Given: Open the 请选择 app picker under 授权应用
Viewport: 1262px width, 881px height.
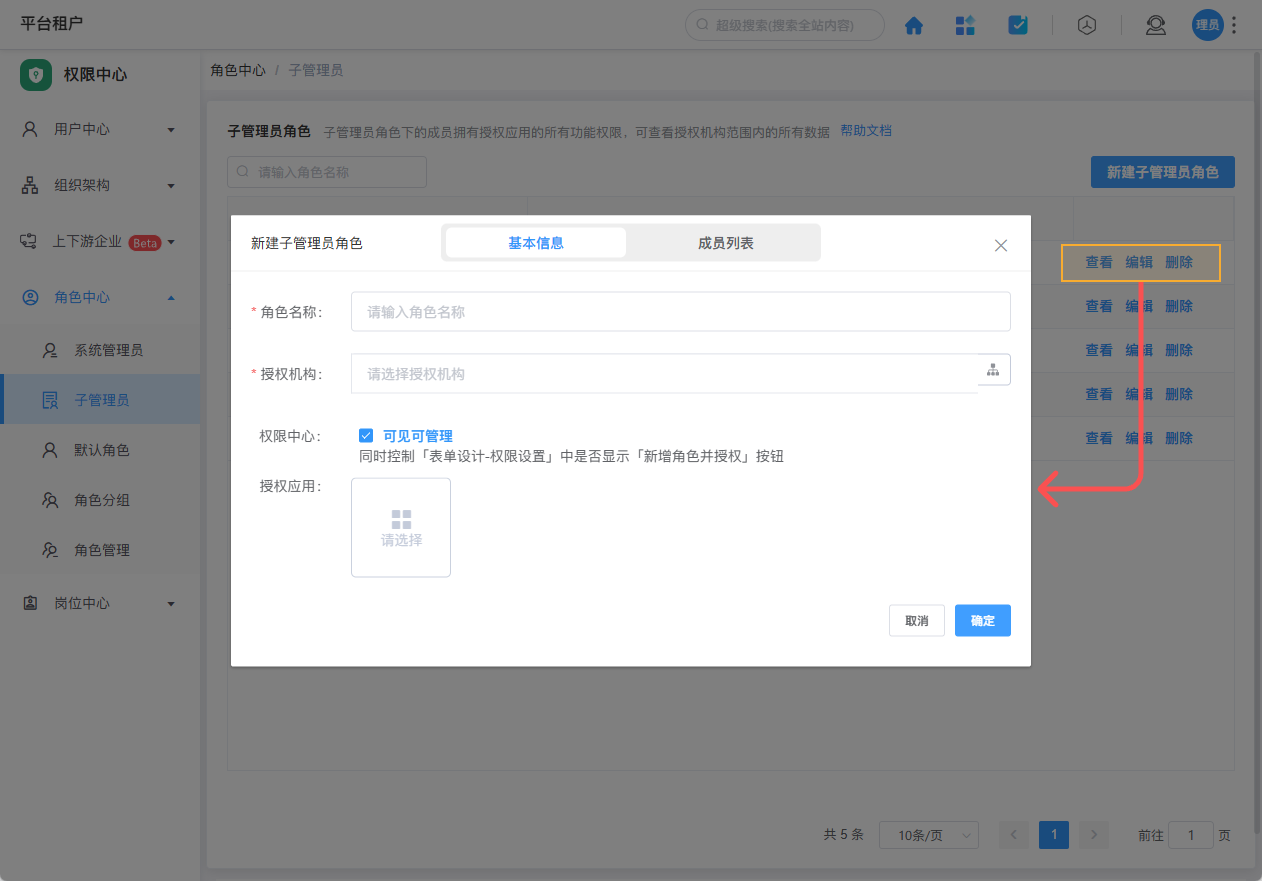Looking at the screenshot, I should pos(400,527).
